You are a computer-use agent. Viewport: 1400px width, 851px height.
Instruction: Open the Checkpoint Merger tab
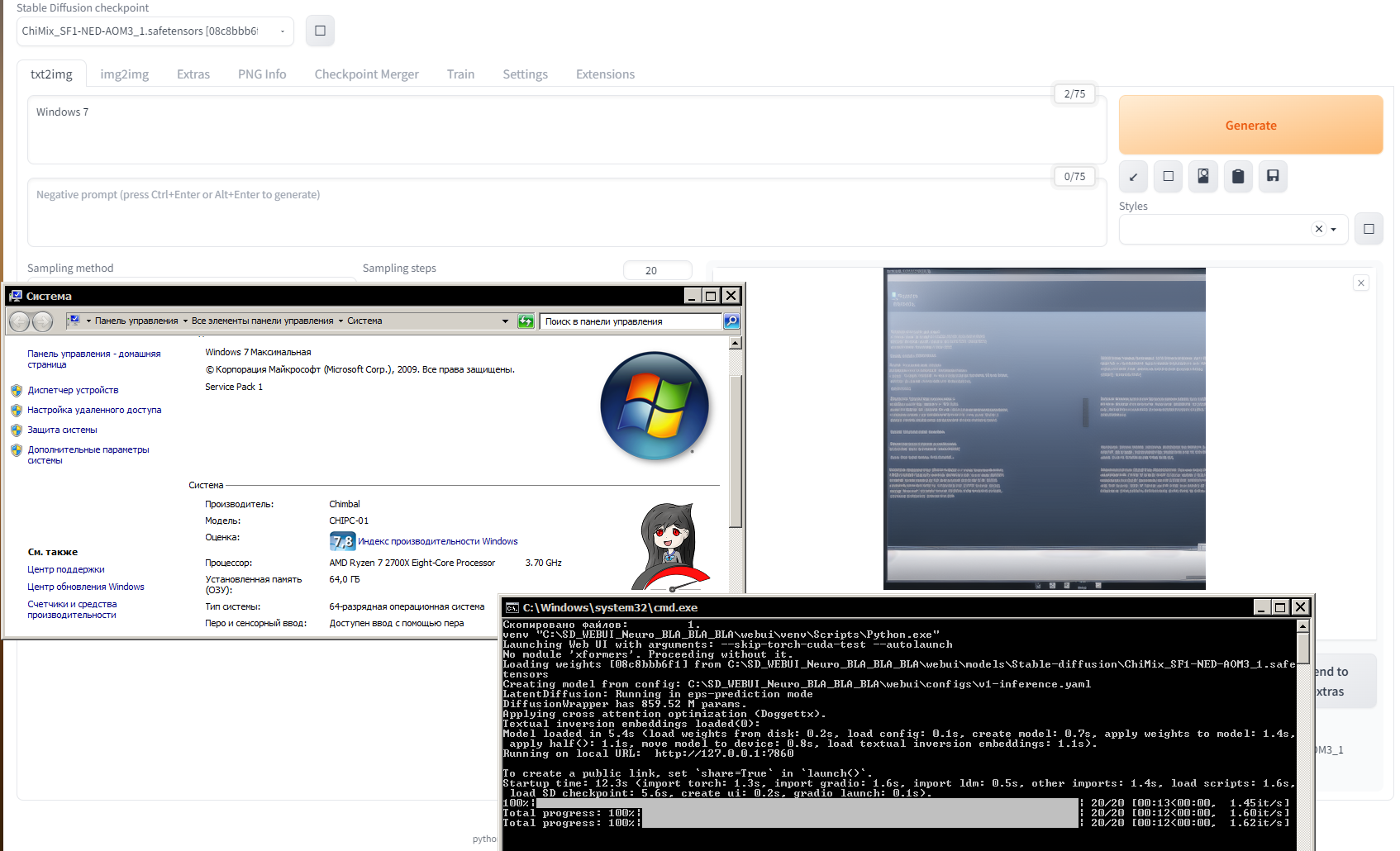coord(366,74)
